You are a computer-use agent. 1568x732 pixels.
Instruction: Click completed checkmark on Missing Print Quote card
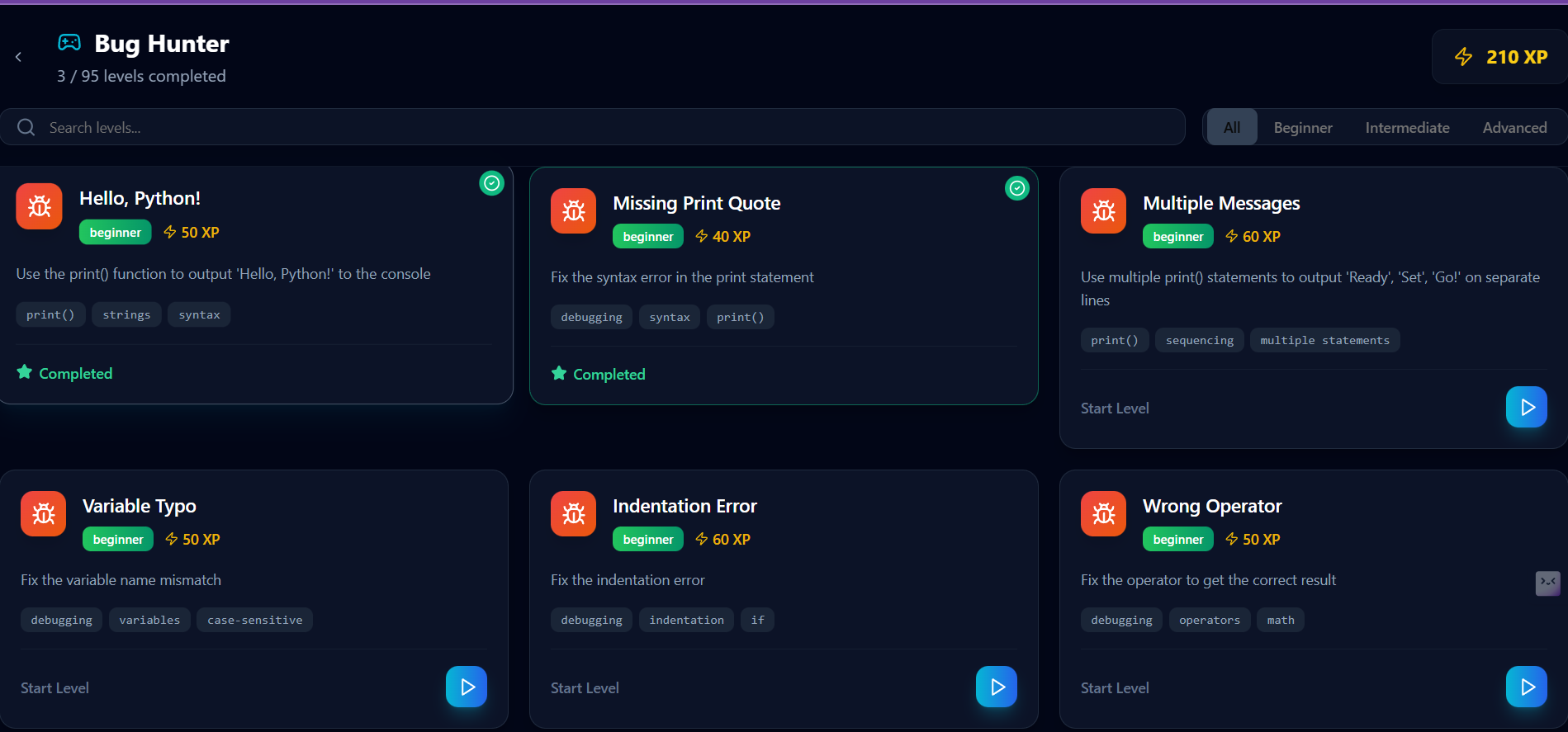(x=1017, y=188)
